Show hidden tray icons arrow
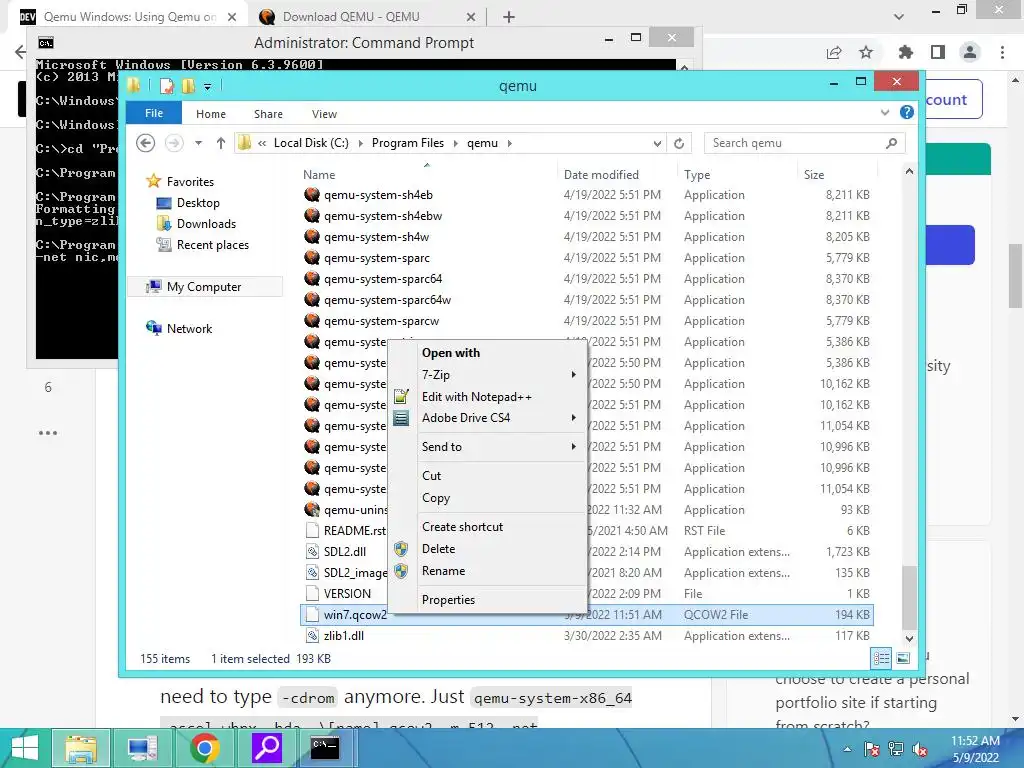The width and height of the screenshot is (1024, 768). pyautogui.click(x=847, y=750)
